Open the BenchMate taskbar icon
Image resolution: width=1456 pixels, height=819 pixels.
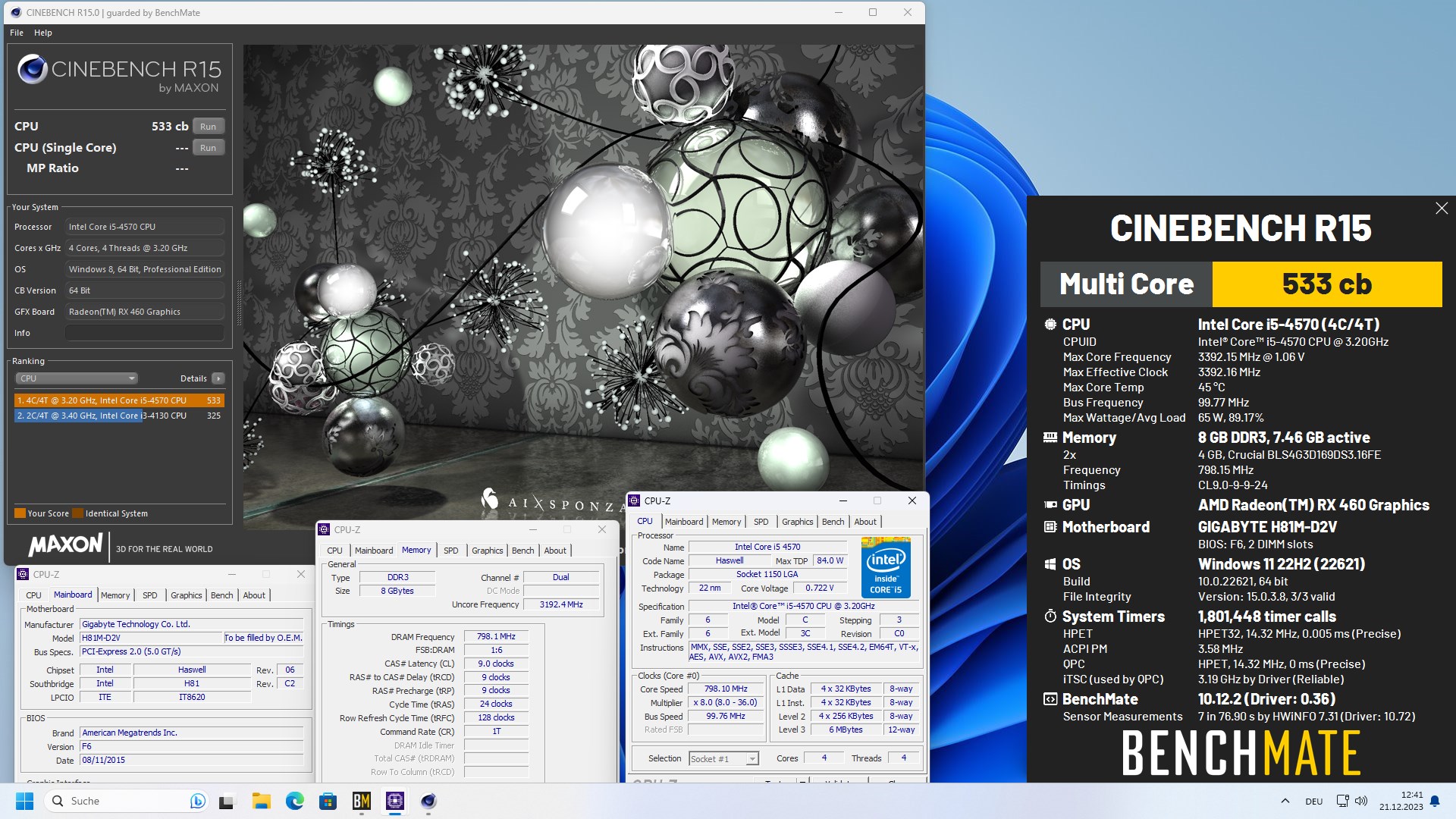(362, 801)
